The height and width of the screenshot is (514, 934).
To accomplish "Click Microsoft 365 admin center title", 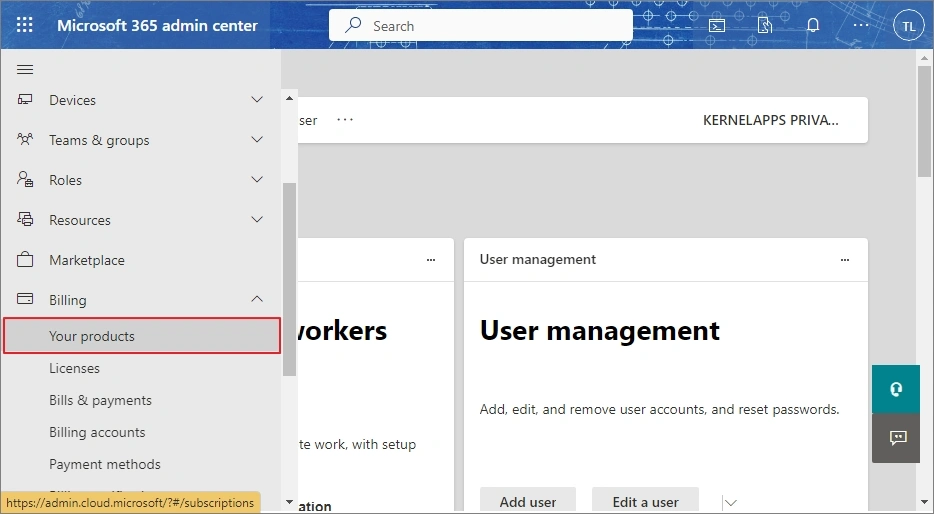I will pos(157,26).
